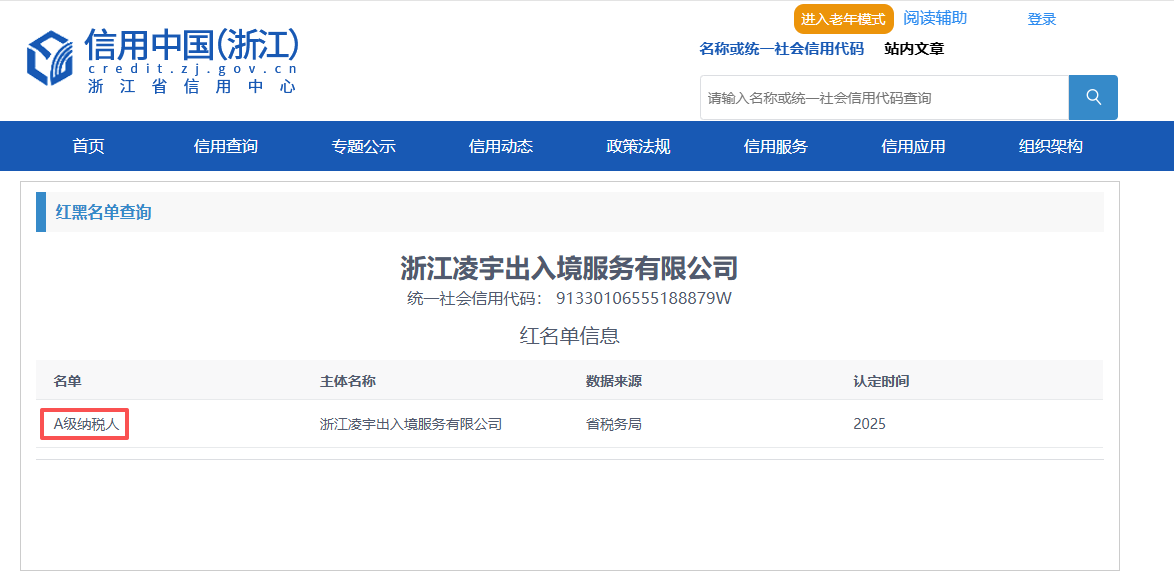The image size is (1174, 586).
Task: Click company name cell in table row
Action: pos(410,424)
